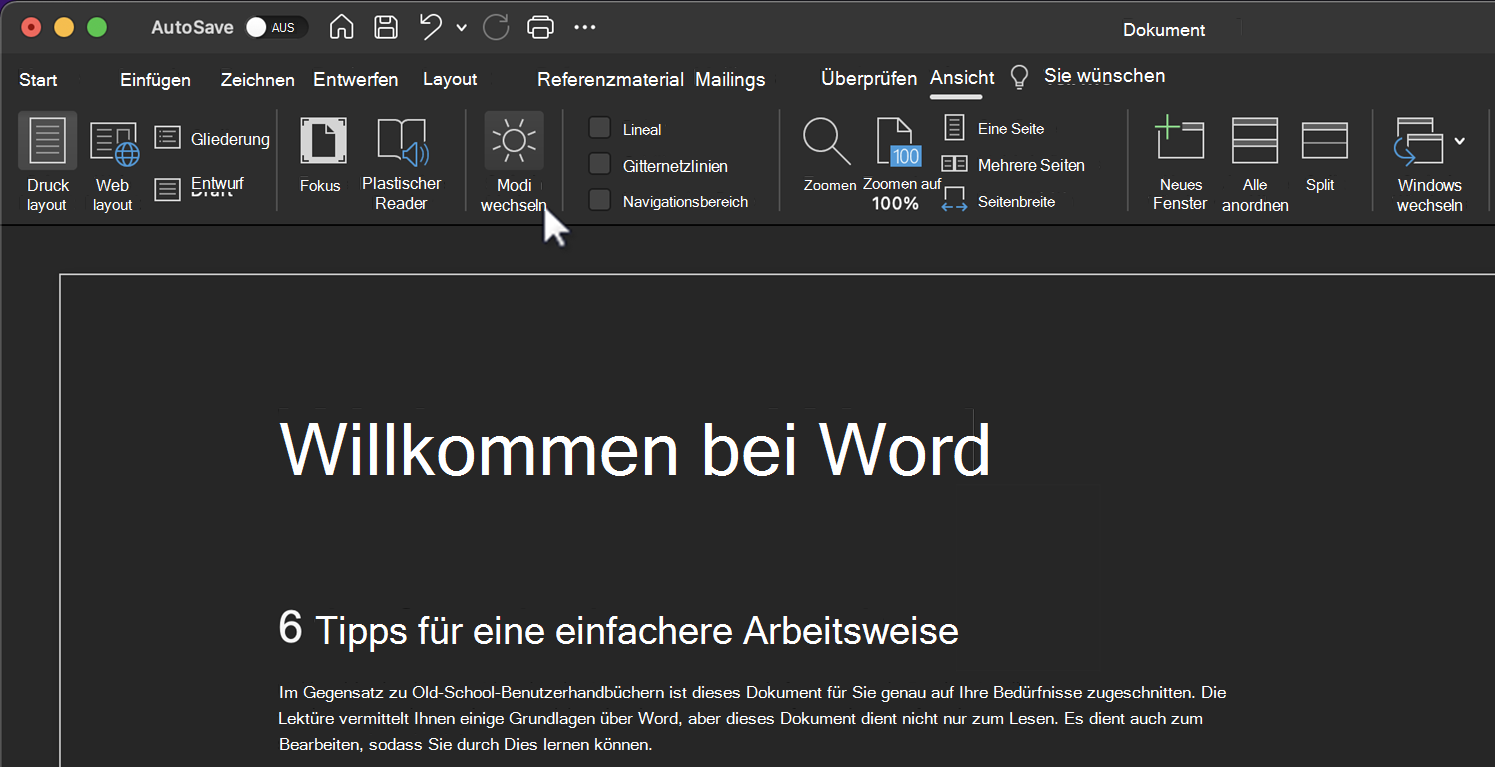Screen dimensions: 1495x767
Task: Show Eine Seite at a time
Action: pyautogui.click(x=994, y=128)
